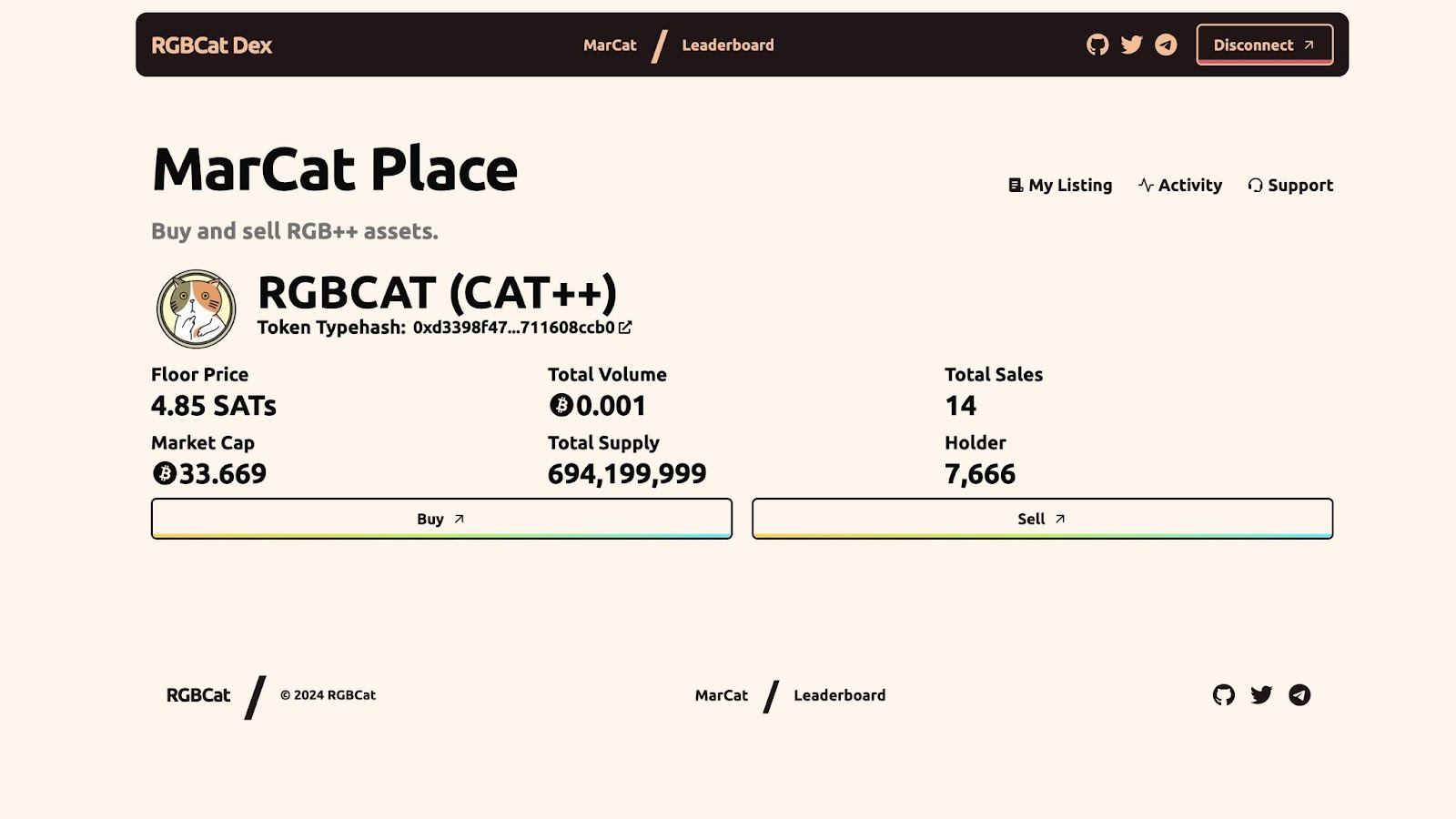Open My Listing page
This screenshot has width=1456, height=819.
[x=1061, y=185]
